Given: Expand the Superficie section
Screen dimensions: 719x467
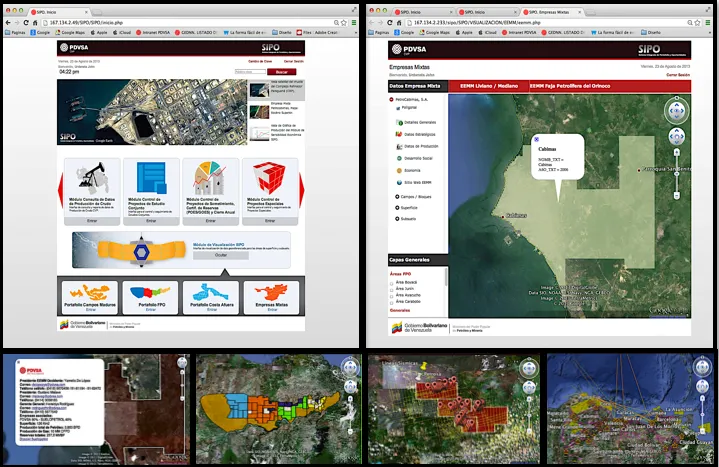Looking at the screenshot, I should pos(397,208).
